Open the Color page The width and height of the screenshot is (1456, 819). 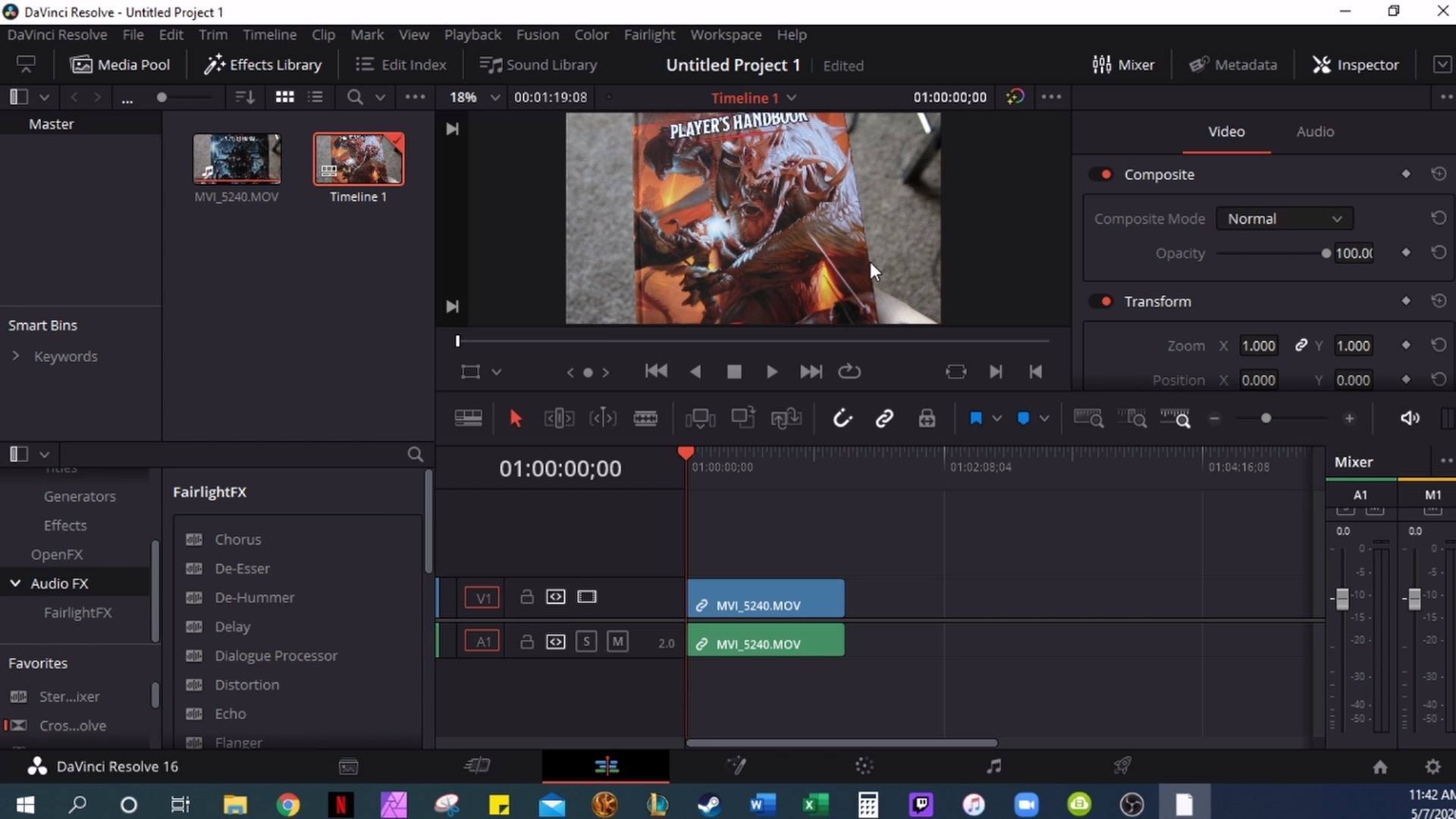(x=864, y=767)
